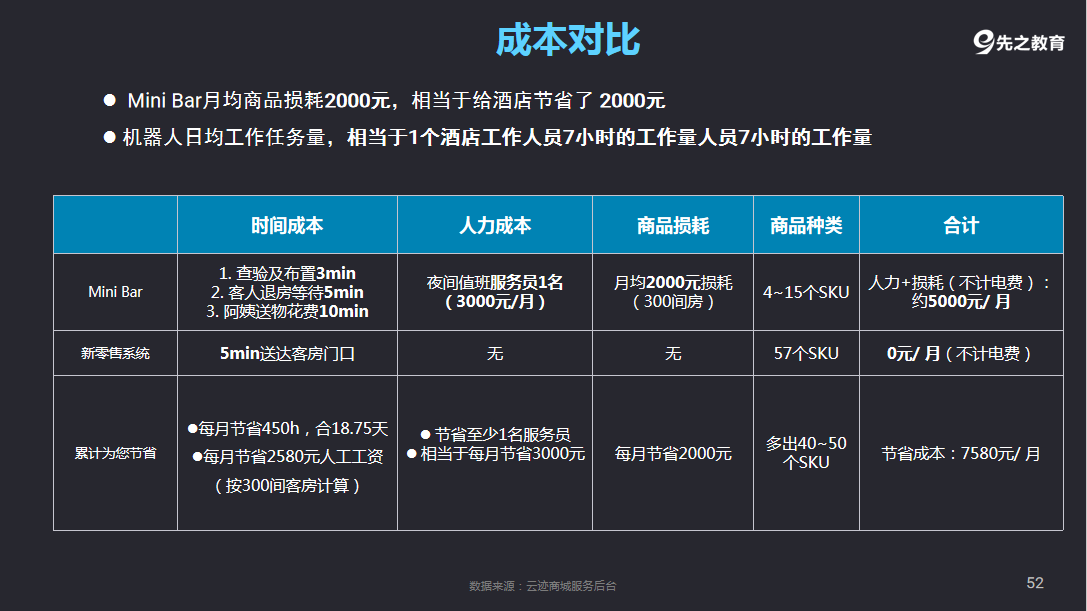The image size is (1087, 611).
Task: Click the 57个SKU table cell
Action: (806, 354)
